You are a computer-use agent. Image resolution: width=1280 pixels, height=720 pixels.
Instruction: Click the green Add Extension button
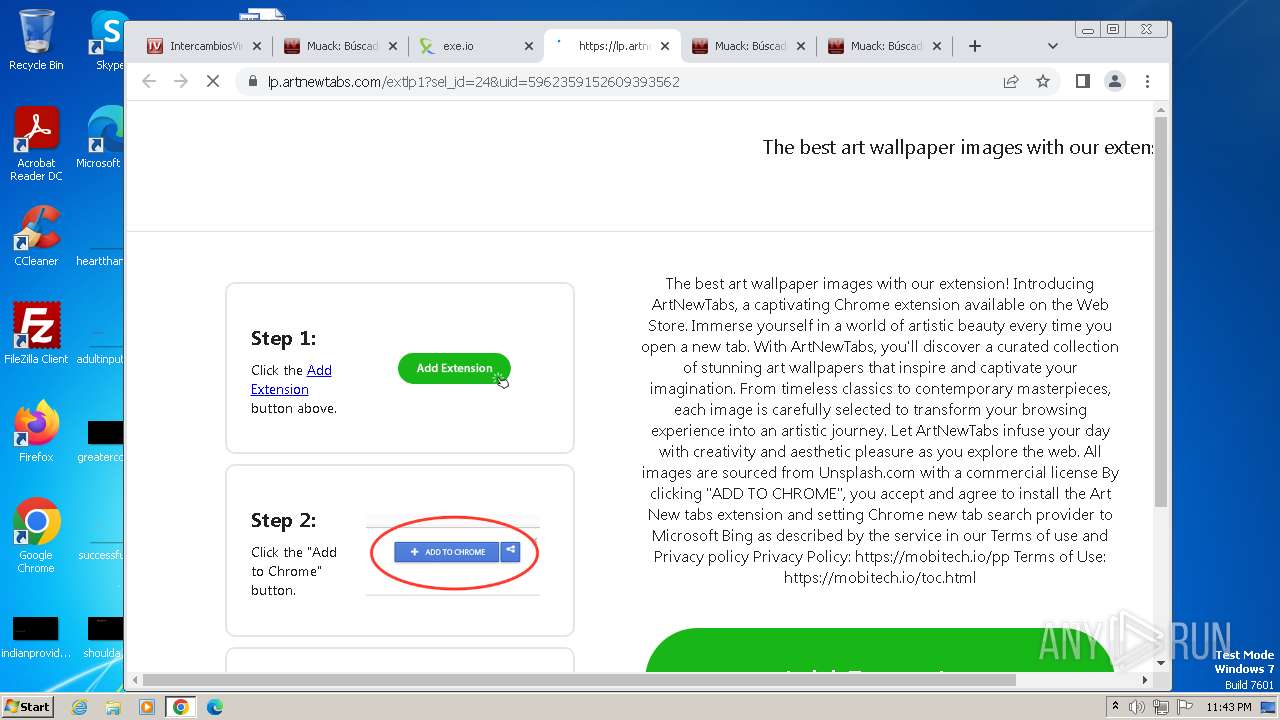point(454,368)
